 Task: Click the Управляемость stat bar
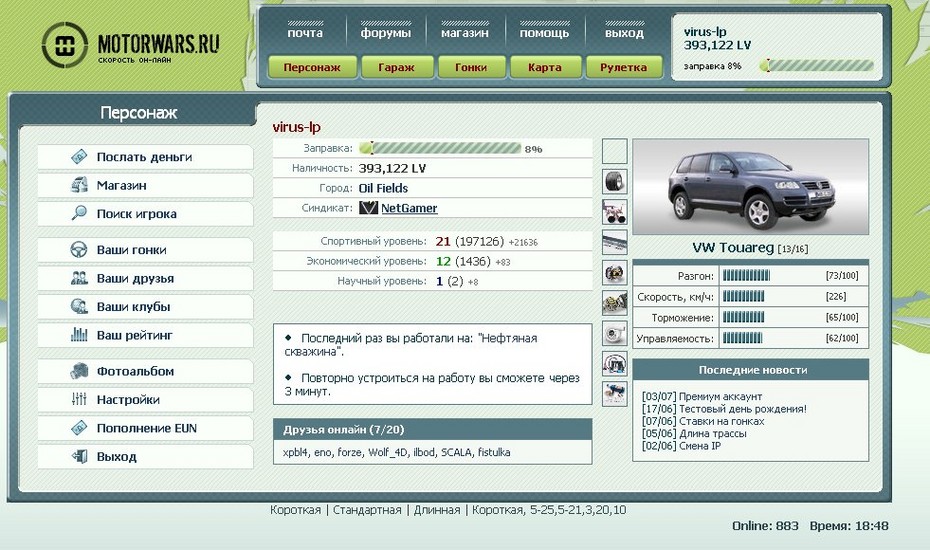point(743,338)
